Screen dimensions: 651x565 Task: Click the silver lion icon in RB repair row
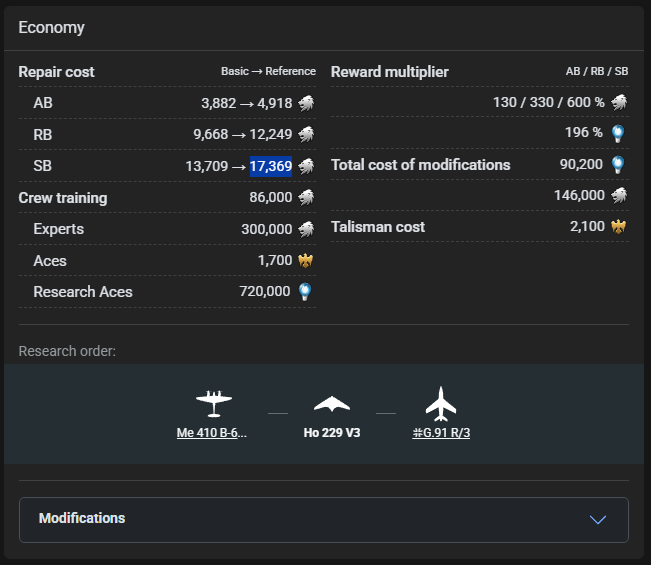(306, 134)
